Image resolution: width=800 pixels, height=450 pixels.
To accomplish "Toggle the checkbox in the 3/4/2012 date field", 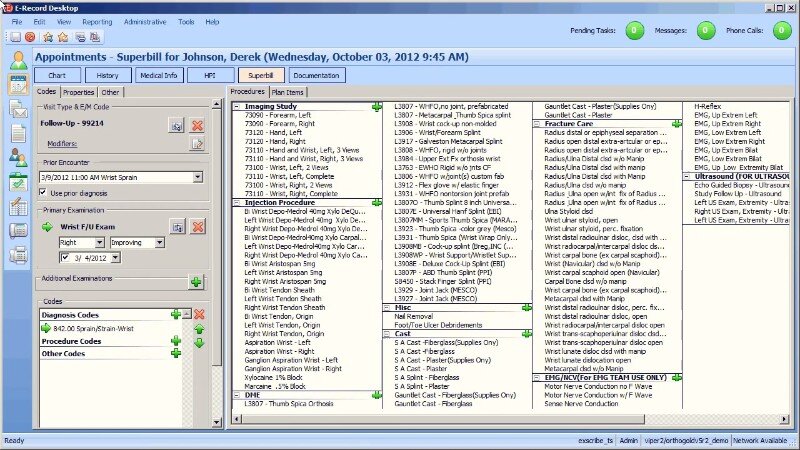I will click(65, 258).
